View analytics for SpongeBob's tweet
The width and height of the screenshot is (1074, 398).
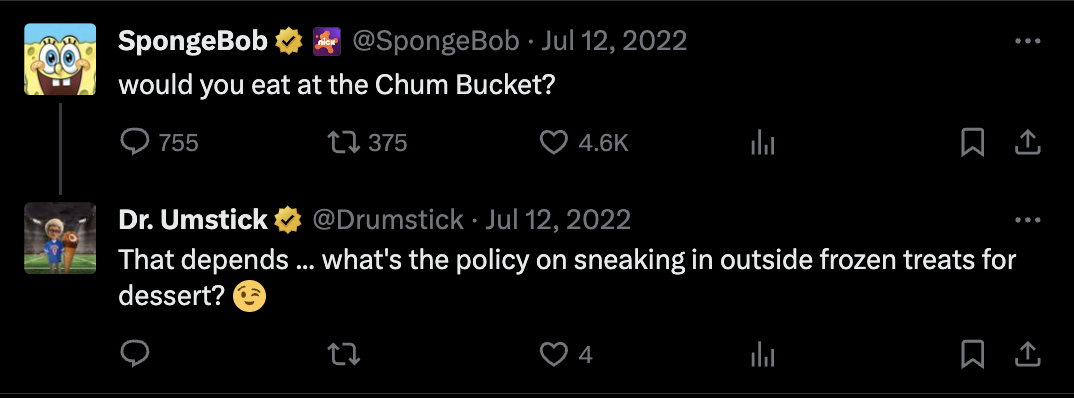coord(762,142)
